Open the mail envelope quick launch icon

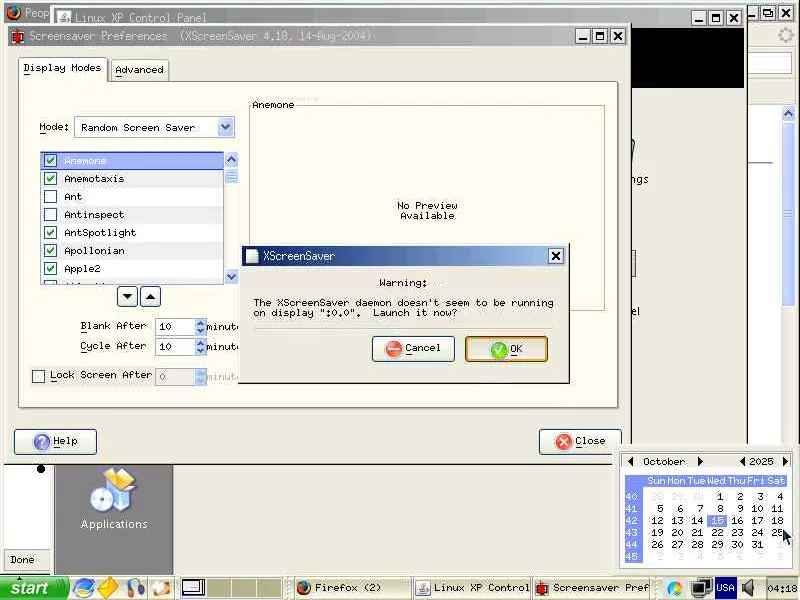pyautogui.click(x=109, y=588)
